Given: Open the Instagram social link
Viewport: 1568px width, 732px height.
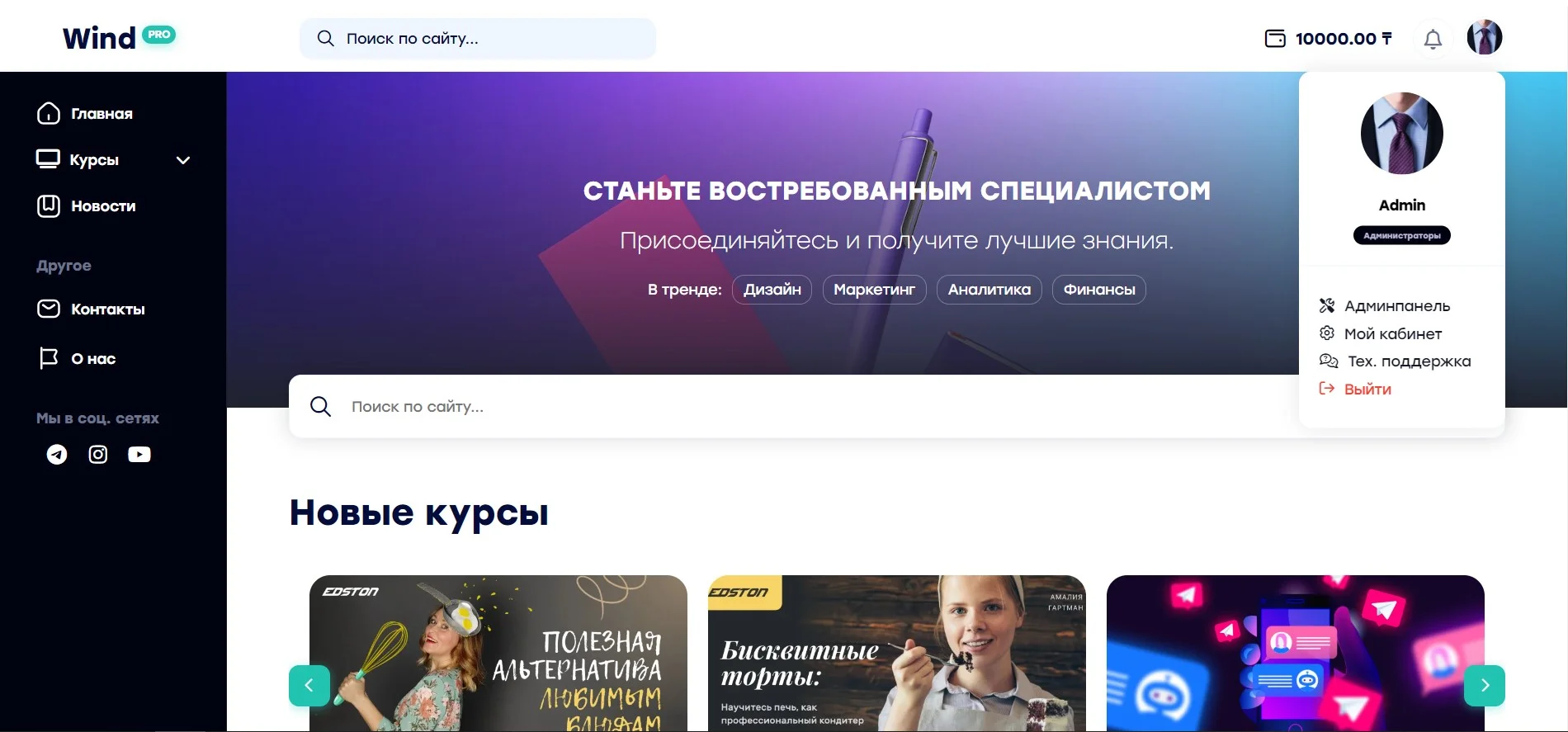Looking at the screenshot, I should tap(98, 455).
